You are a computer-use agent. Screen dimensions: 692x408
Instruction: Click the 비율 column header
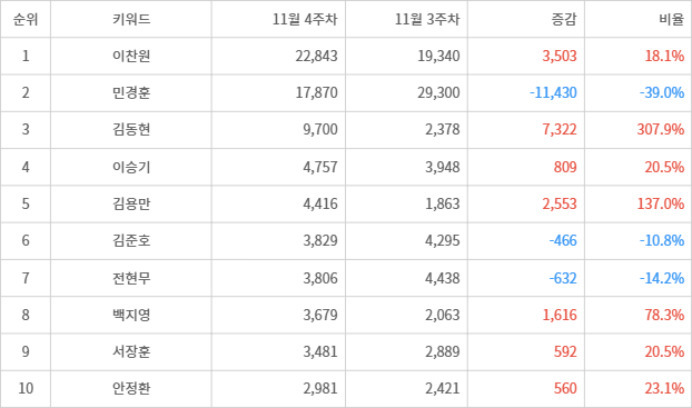tap(665, 19)
